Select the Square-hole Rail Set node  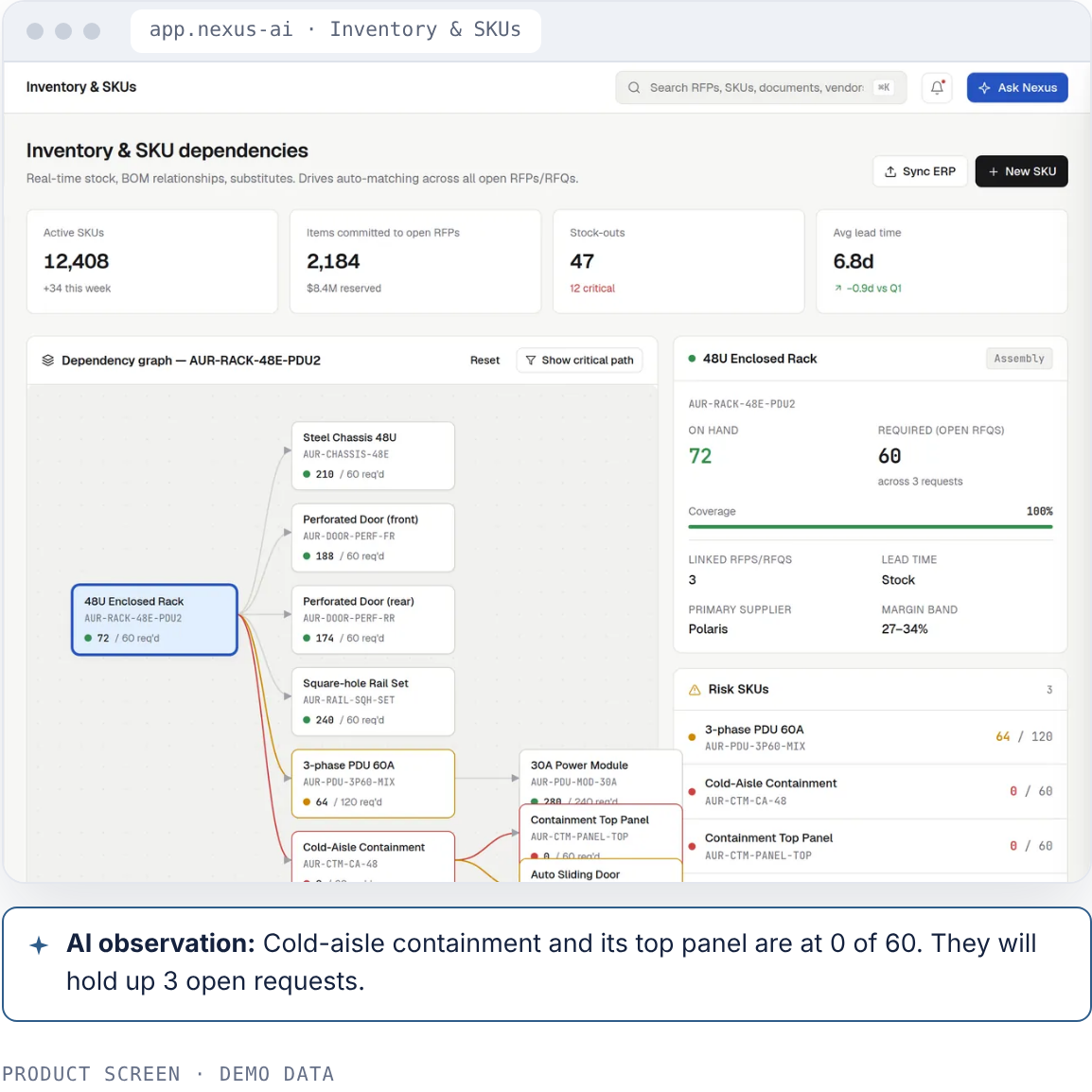coord(373,701)
